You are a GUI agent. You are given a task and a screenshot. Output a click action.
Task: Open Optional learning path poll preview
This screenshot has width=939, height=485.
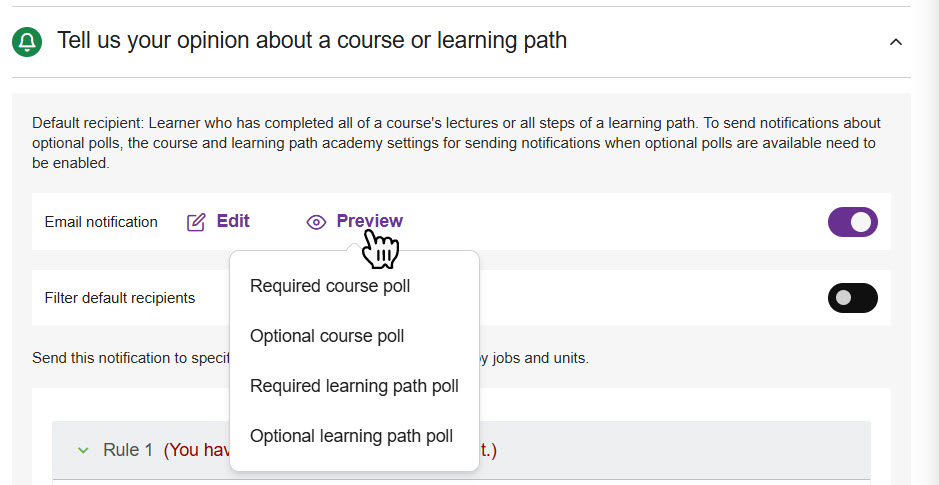(351, 436)
